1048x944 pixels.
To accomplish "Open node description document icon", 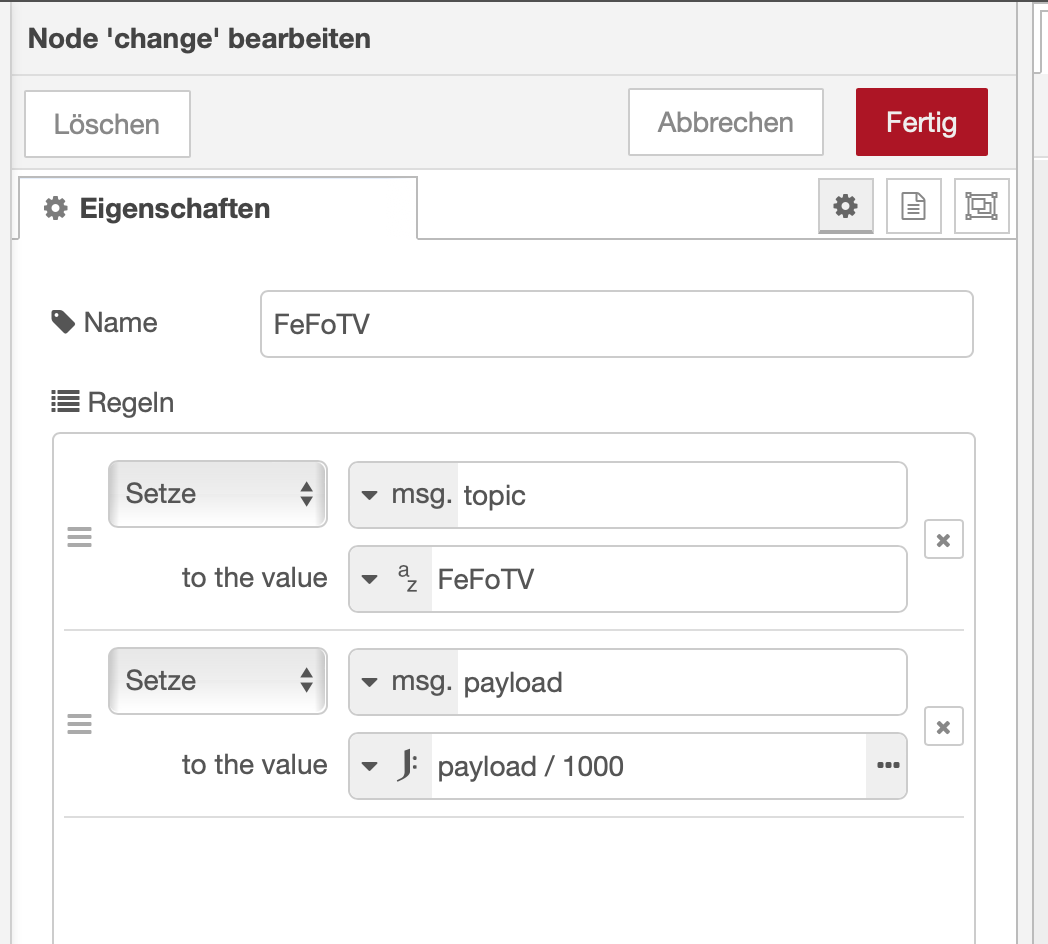I will (x=913, y=206).
